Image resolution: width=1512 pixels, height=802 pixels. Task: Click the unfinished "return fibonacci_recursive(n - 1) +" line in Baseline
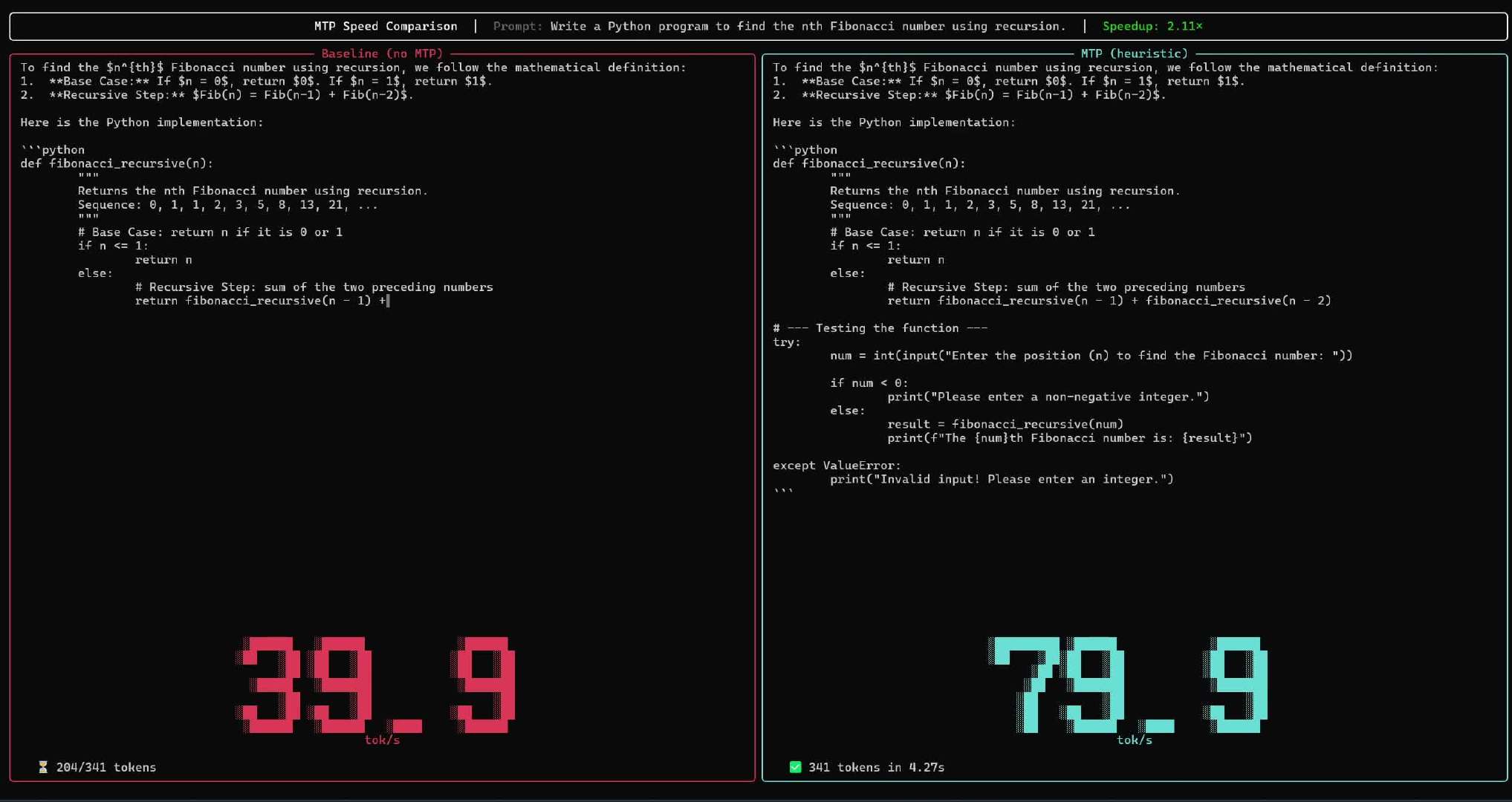coord(261,301)
